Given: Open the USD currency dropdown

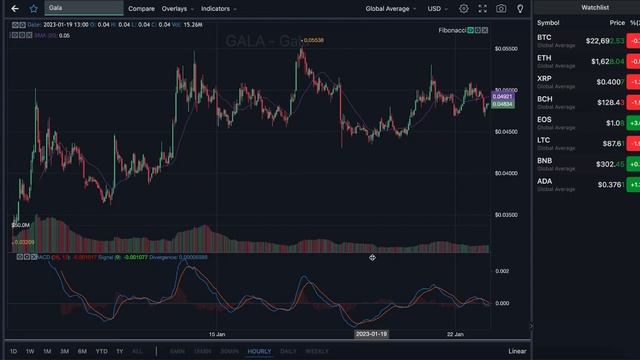Looking at the screenshot, I should (437, 9).
